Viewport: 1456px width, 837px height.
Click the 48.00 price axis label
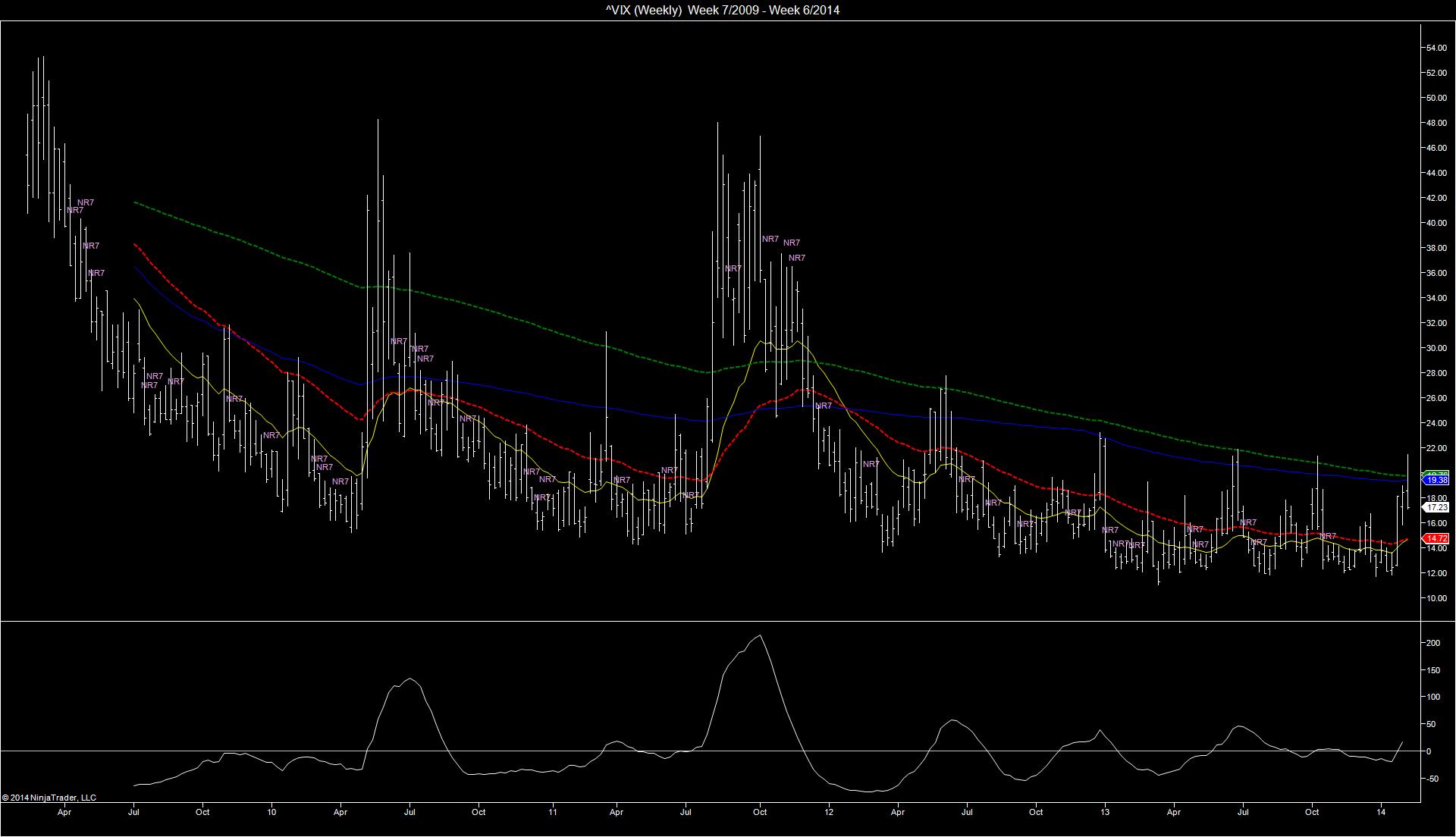click(x=1436, y=123)
